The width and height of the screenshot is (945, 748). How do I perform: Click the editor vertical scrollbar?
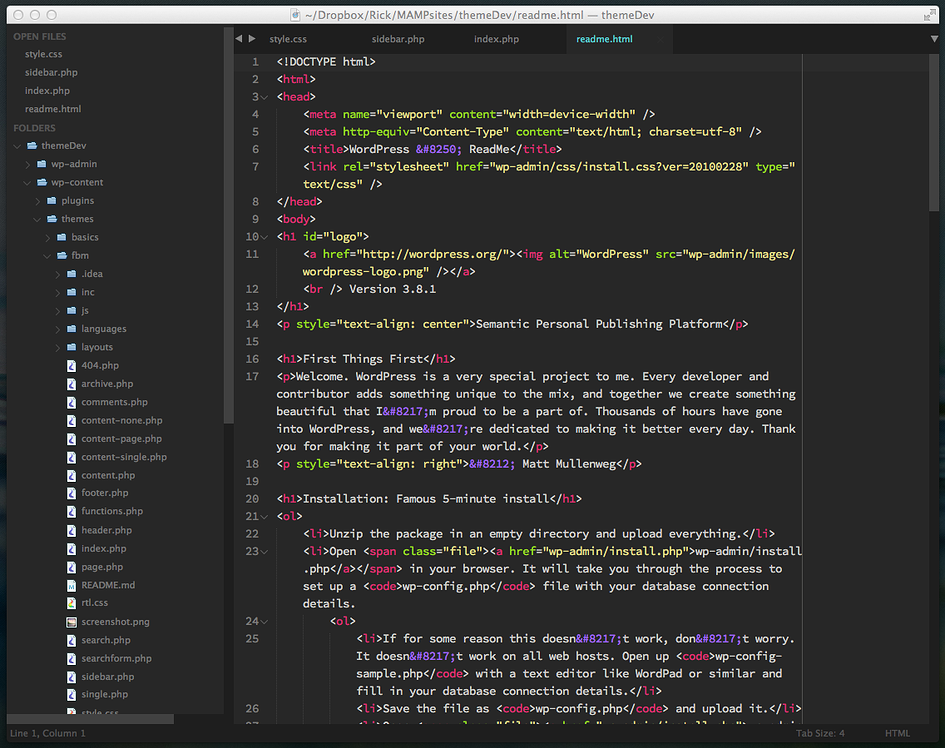(934, 133)
